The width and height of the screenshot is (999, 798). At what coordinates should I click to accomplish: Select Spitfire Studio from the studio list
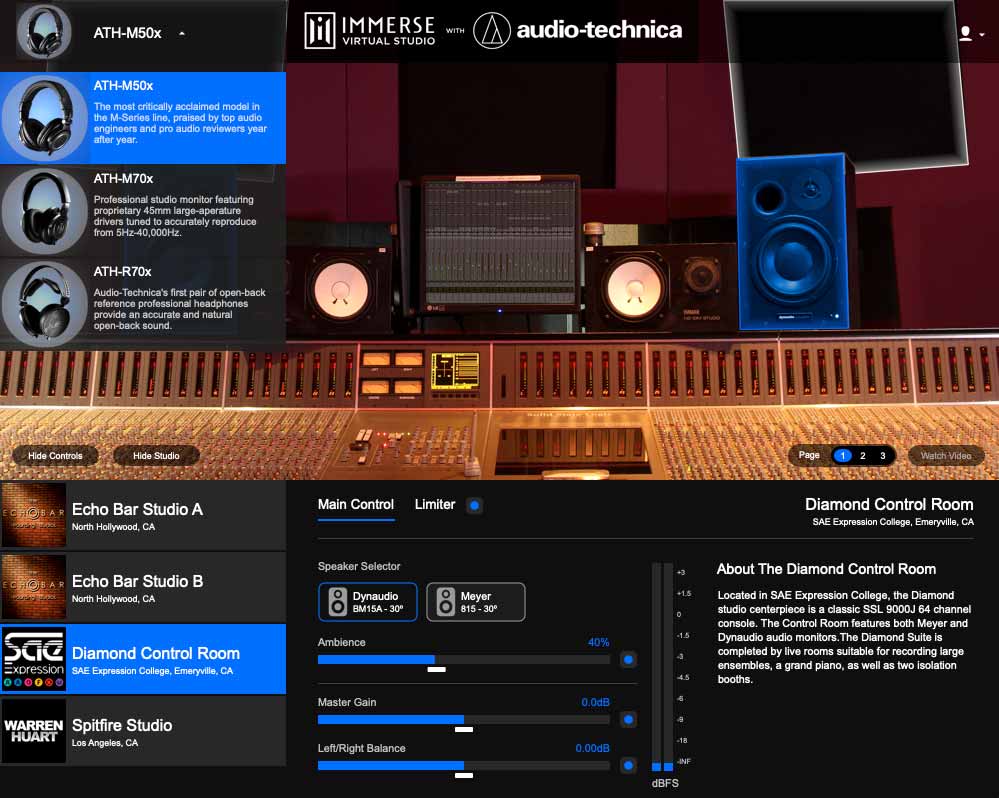pyautogui.click(x=144, y=730)
